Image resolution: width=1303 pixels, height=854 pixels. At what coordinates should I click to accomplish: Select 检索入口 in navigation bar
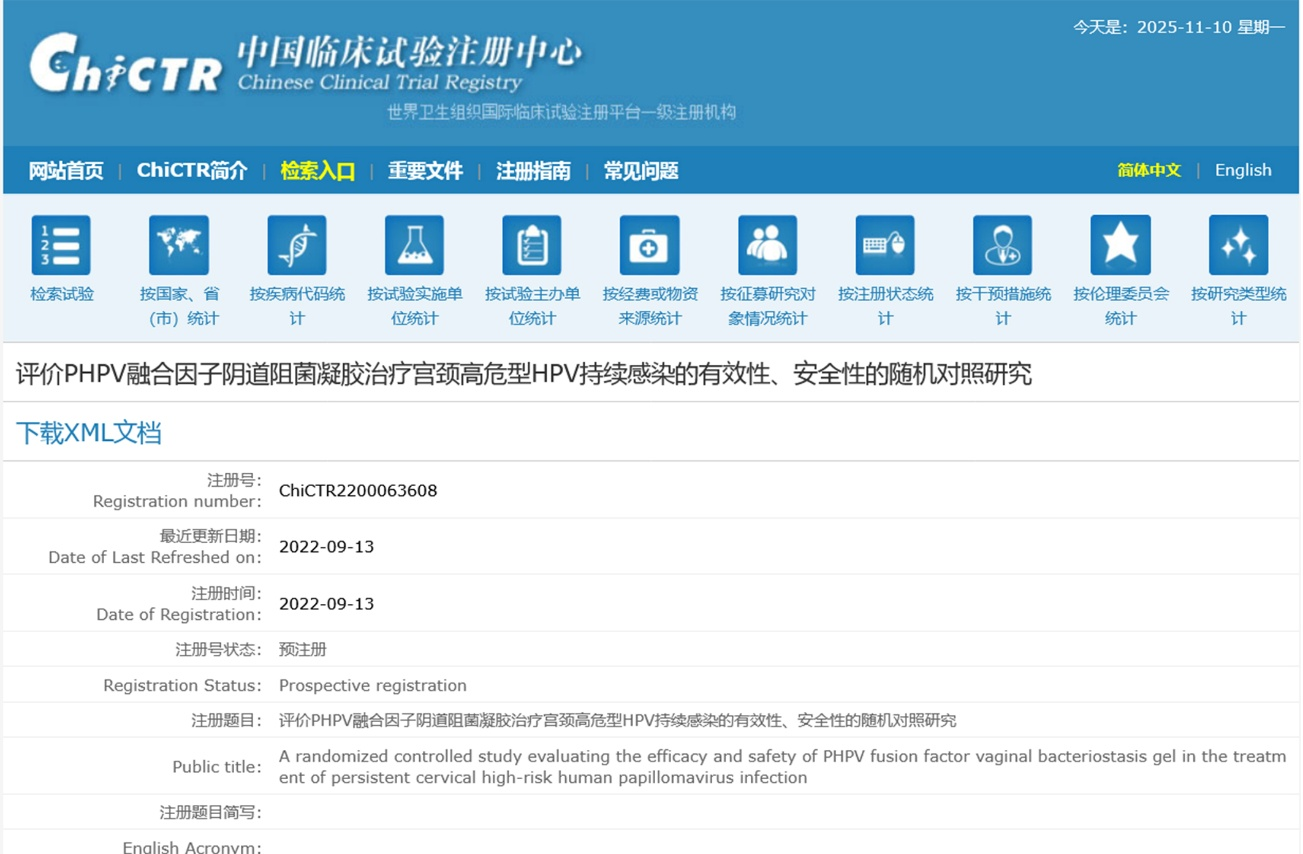(x=318, y=171)
